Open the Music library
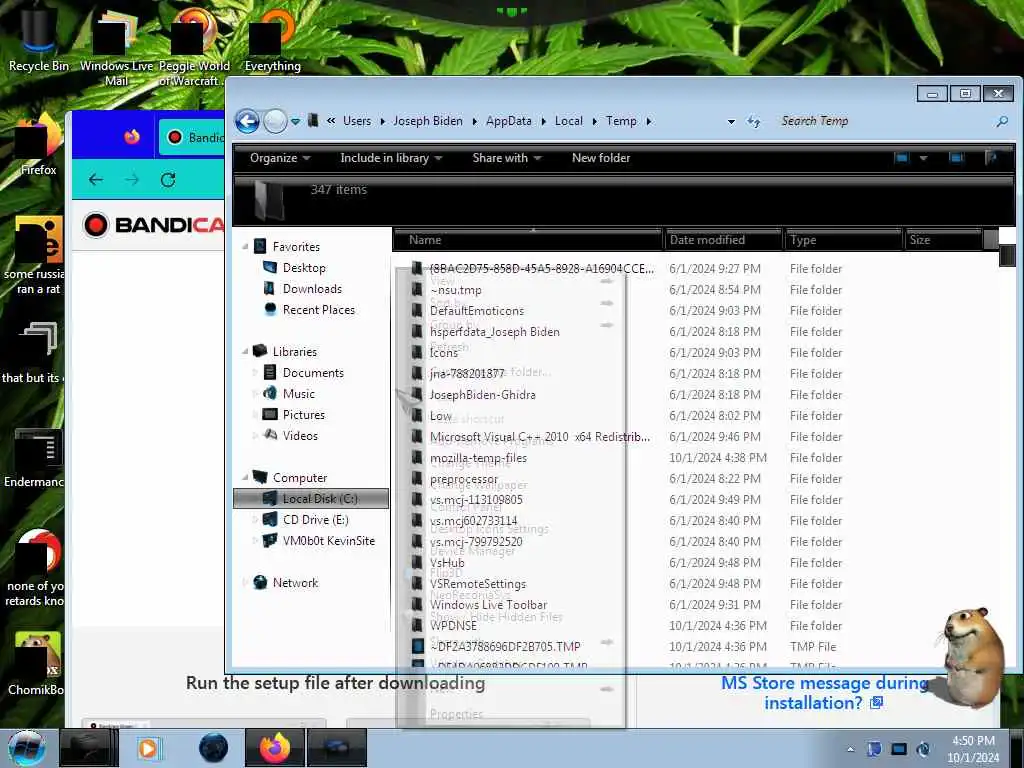 pos(298,393)
